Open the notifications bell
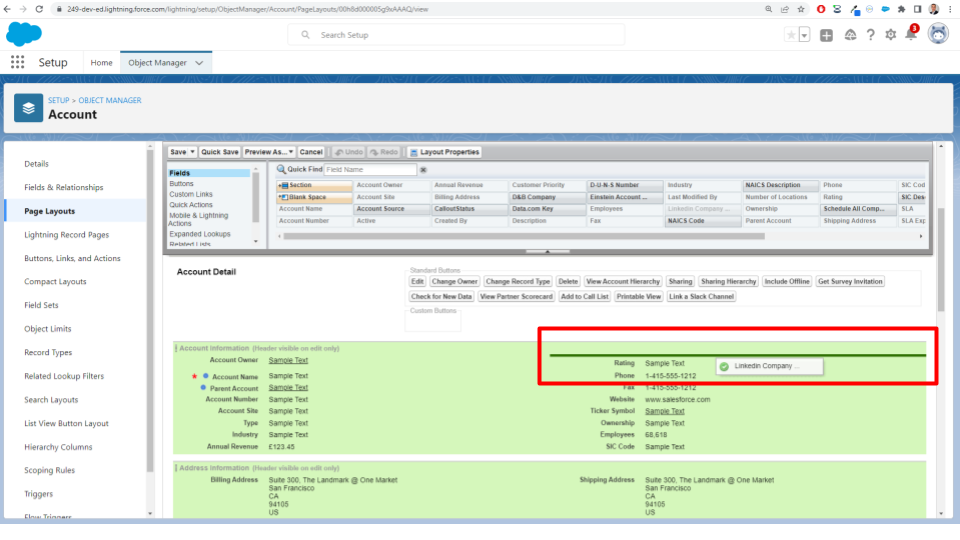960x540 pixels. point(911,35)
